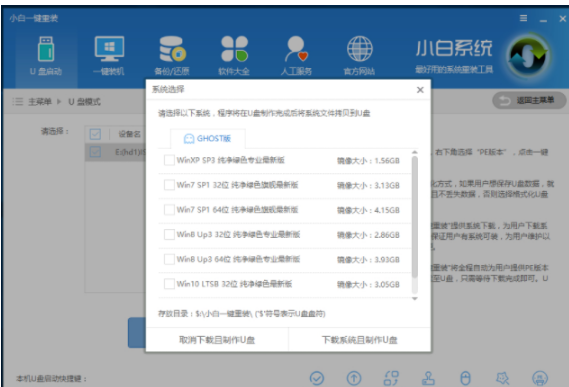Image resolution: width=569 pixels, height=387 pixels.
Task: Click the mouse-shaped icon at bottom
Action: pyautogui.click(x=465, y=378)
